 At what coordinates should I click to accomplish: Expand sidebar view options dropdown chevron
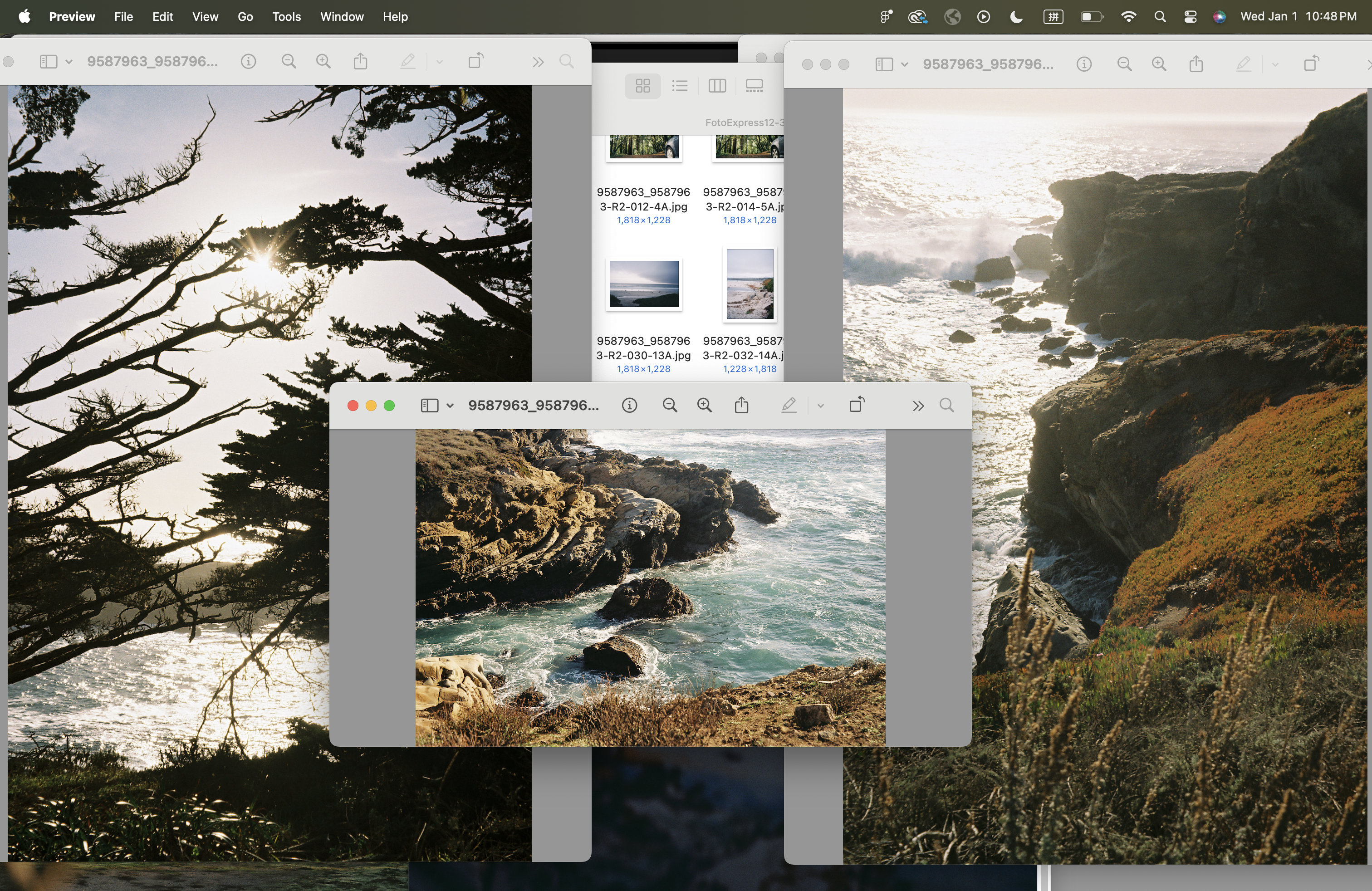point(450,406)
